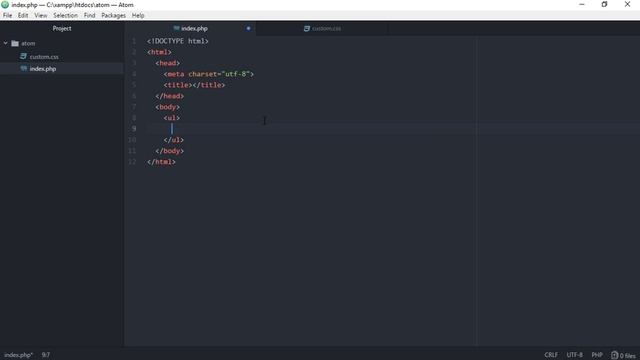
Task: Open the Find menu
Action: click(x=89, y=16)
